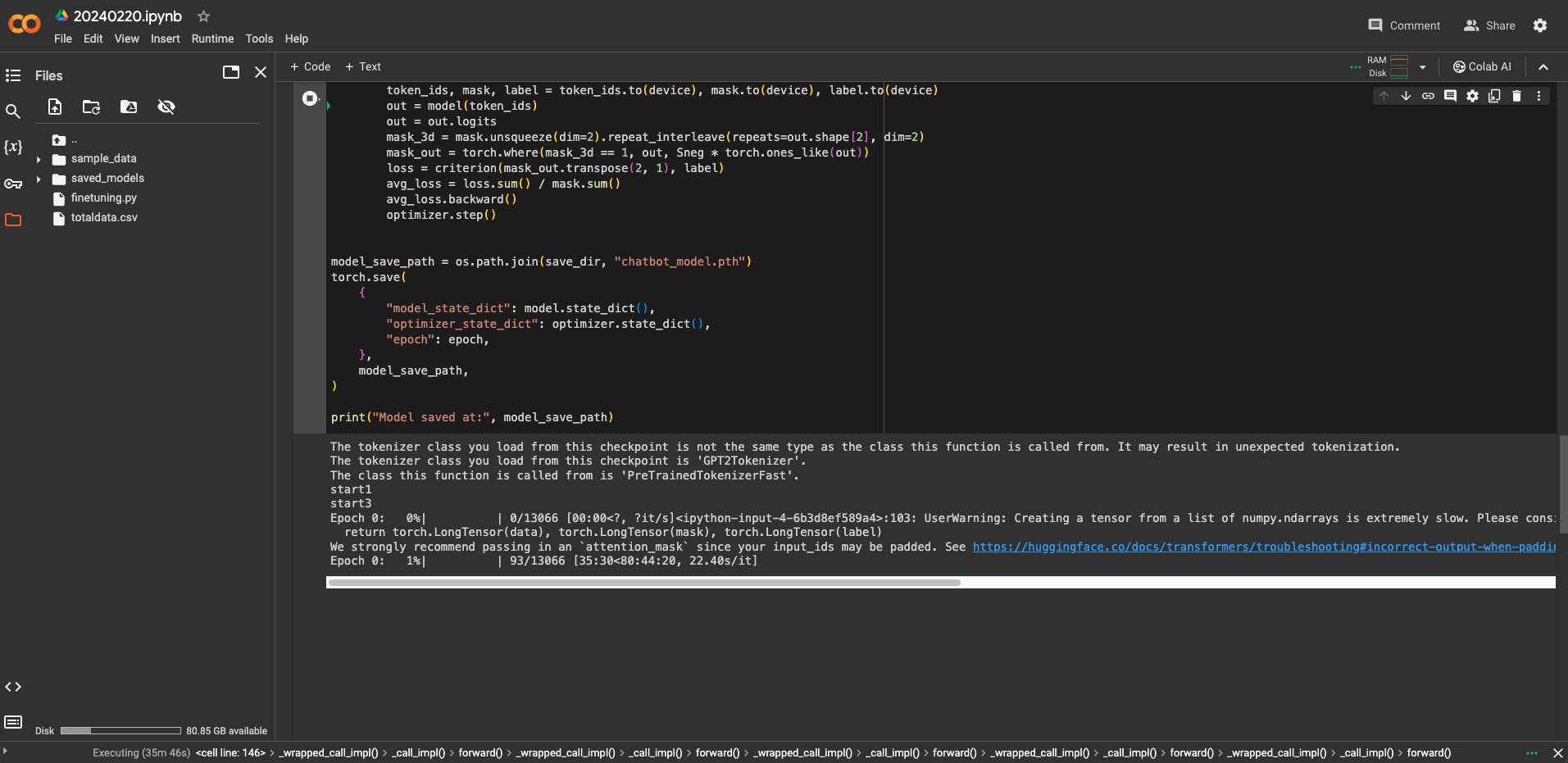Open the runtime connection options dropdown
The width and height of the screenshot is (1568, 763).
pyautogui.click(x=1423, y=67)
